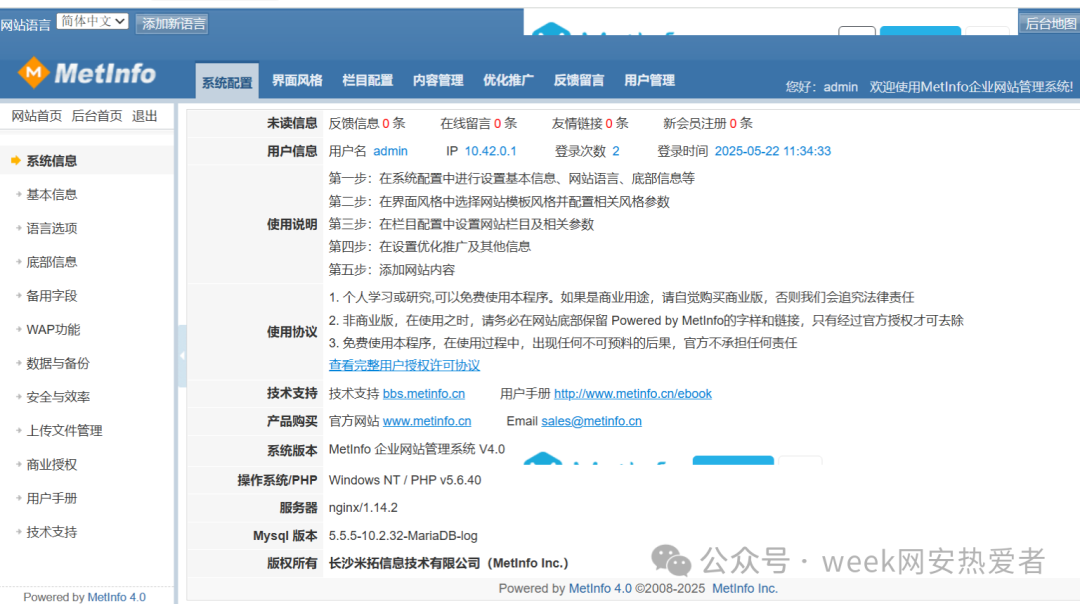Click the nginx/1.14.2 server value
The height and width of the screenshot is (604, 1080).
coord(363,508)
